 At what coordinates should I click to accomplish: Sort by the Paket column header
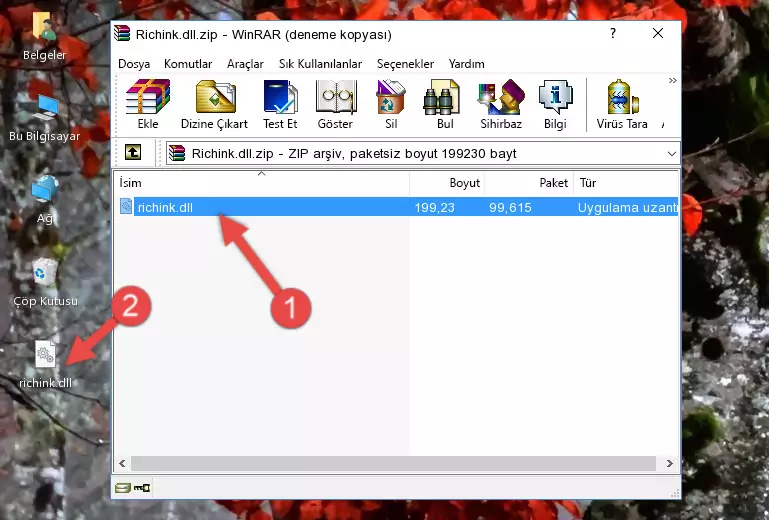tap(529, 182)
